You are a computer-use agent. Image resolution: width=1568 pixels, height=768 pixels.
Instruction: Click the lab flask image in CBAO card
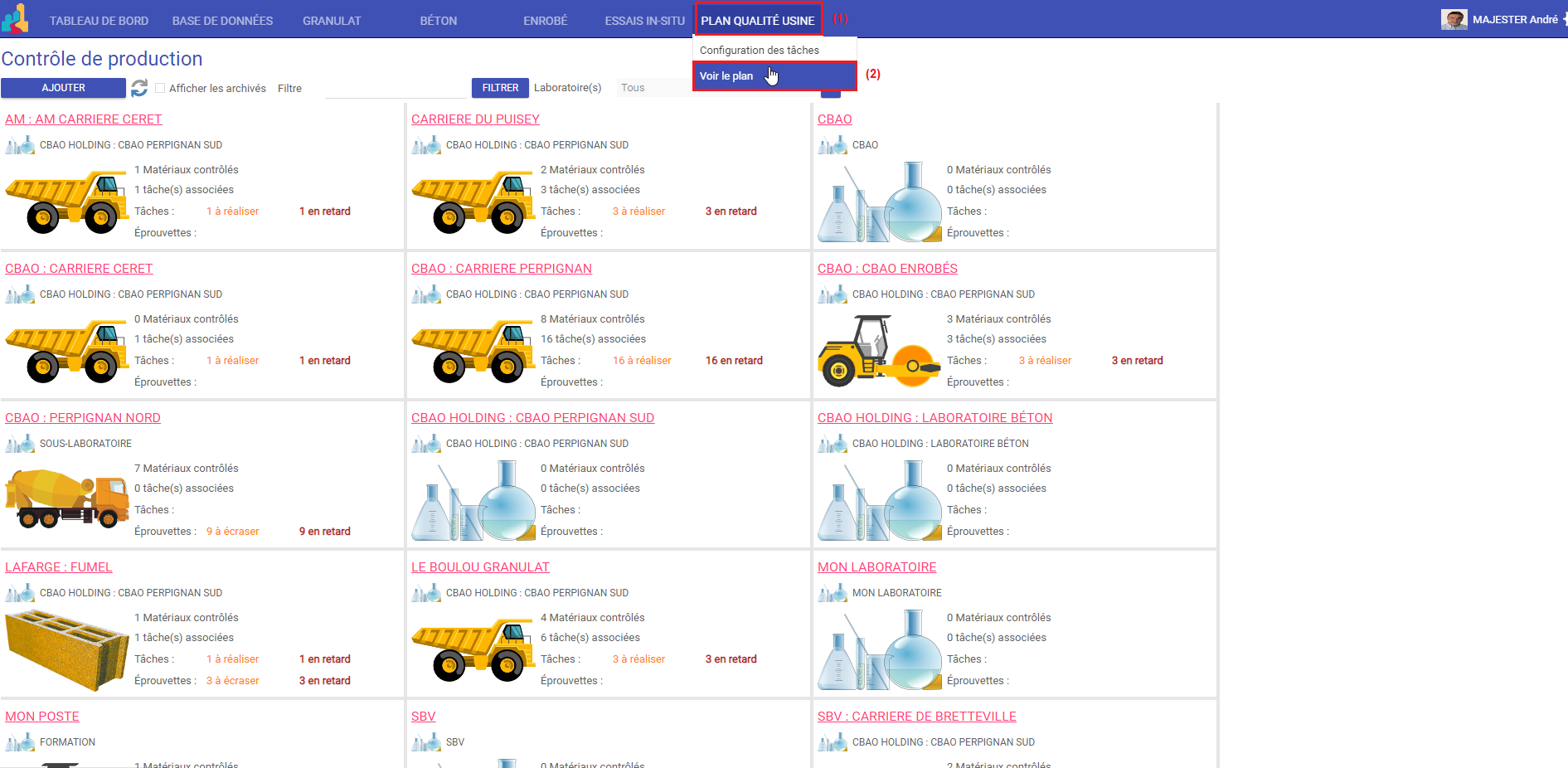[880, 202]
